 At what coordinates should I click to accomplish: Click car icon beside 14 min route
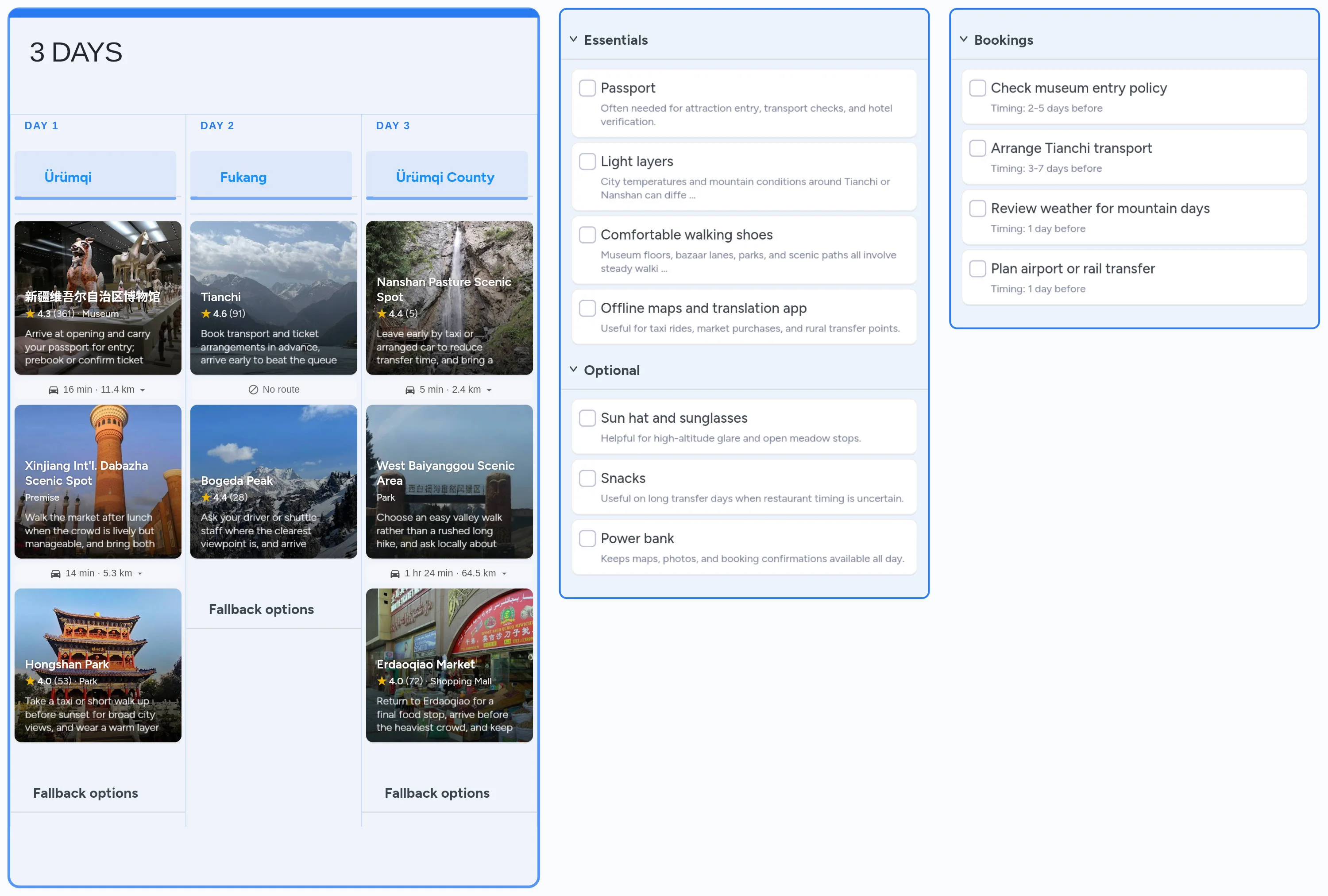(x=55, y=574)
